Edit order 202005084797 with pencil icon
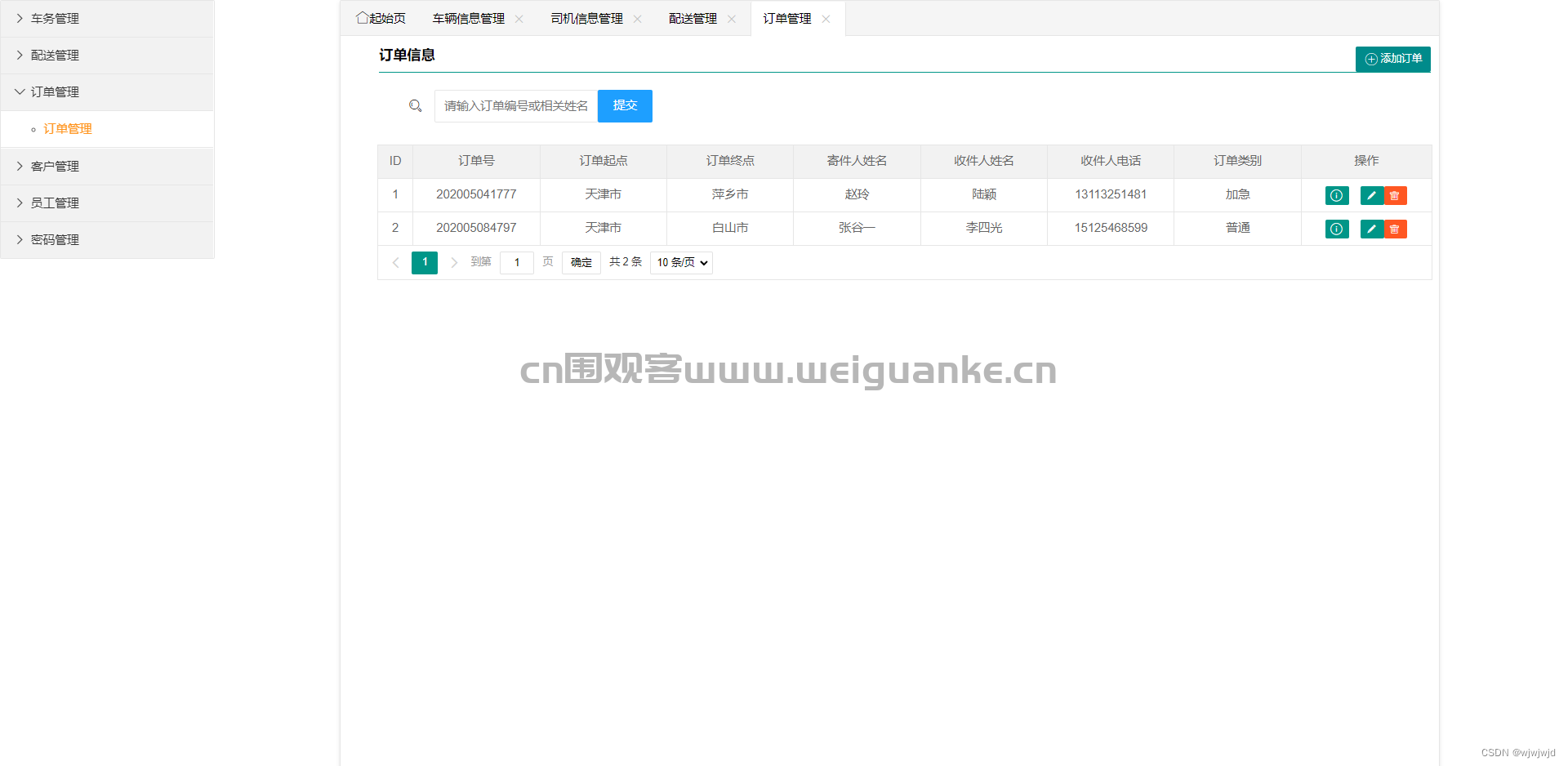This screenshot has height=766, width=1568. pyautogui.click(x=1372, y=229)
